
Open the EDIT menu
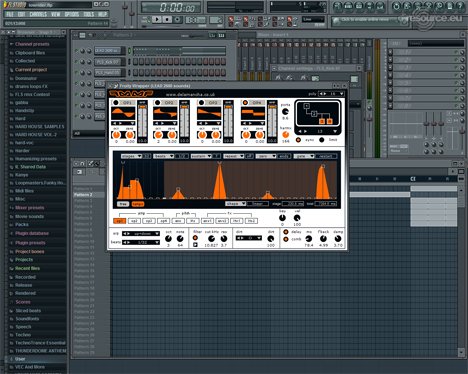pos(22,14)
